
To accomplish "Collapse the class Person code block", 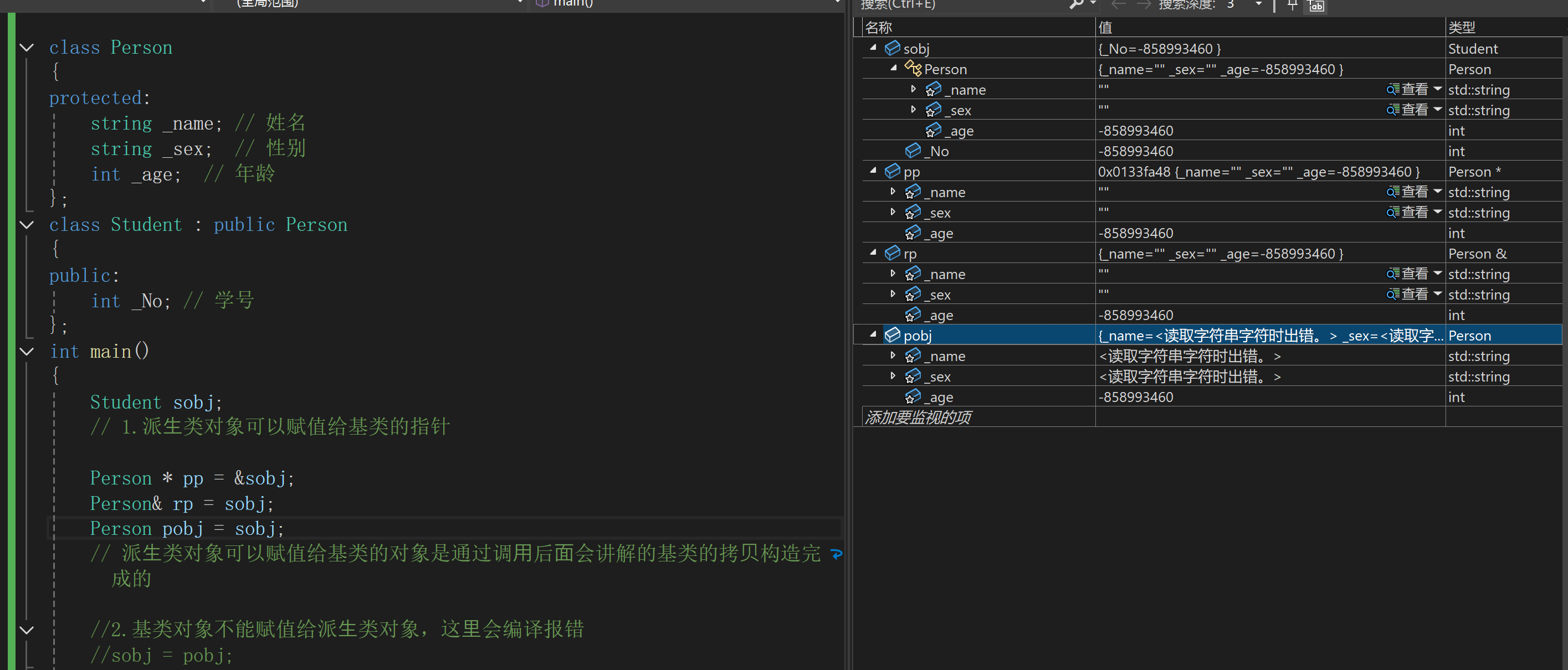I will pos(27,48).
